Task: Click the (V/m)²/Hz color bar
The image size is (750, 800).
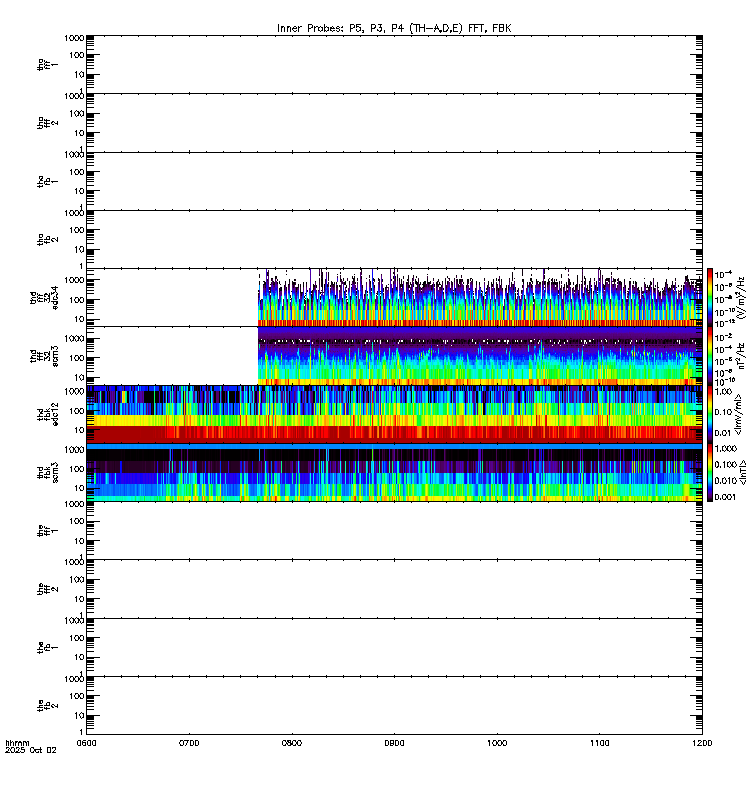Action: coord(710,297)
